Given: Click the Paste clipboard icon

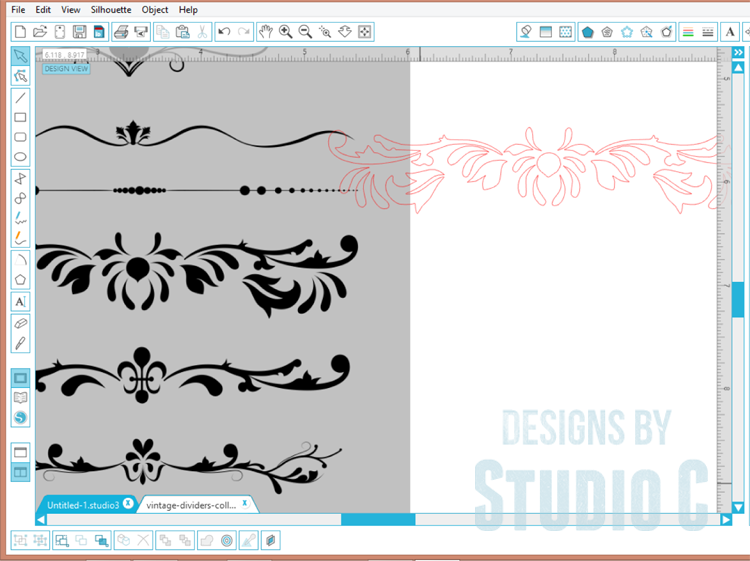Looking at the screenshot, I should click(x=182, y=32).
